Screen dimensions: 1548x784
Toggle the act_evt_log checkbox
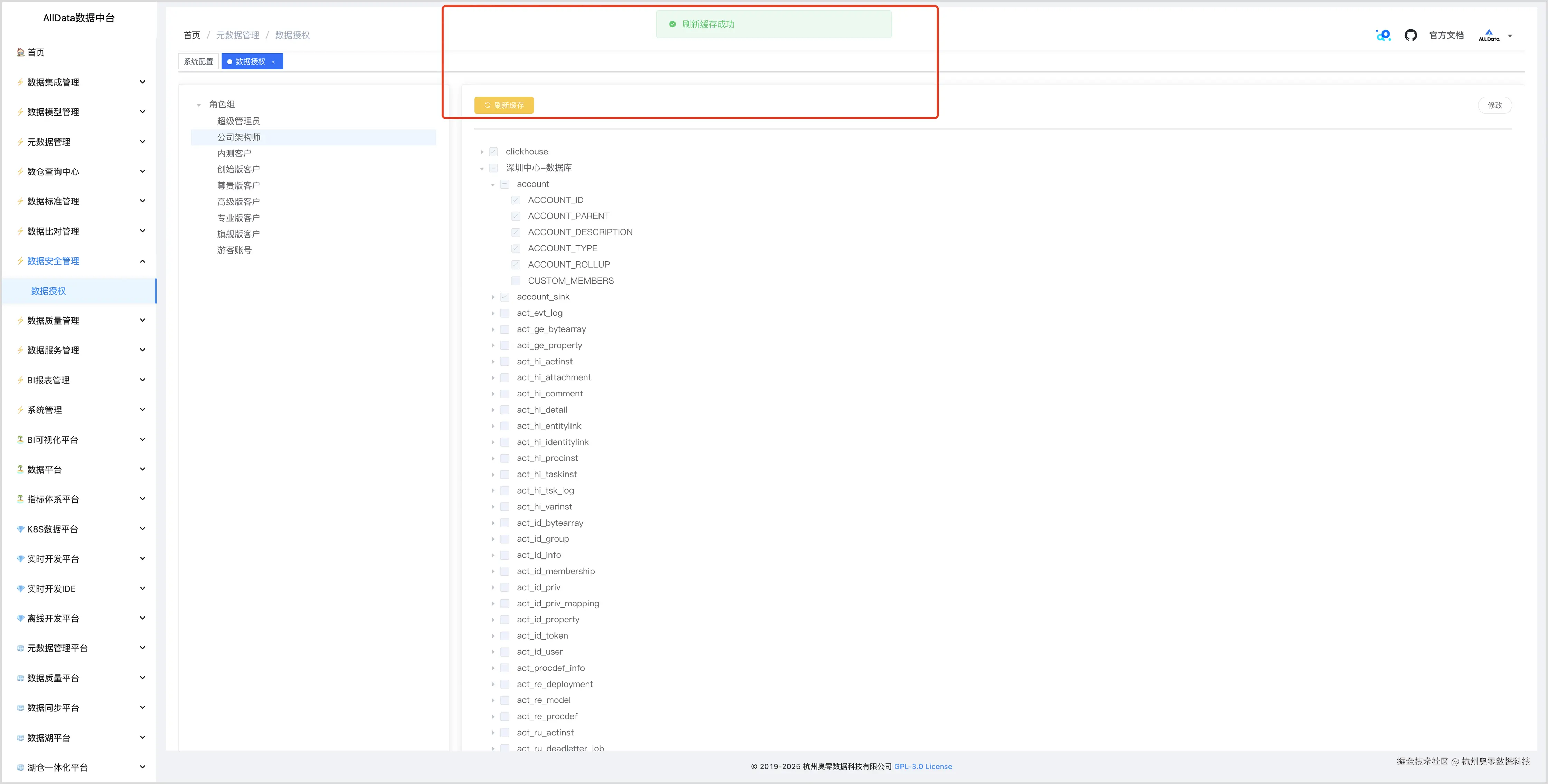tap(505, 313)
